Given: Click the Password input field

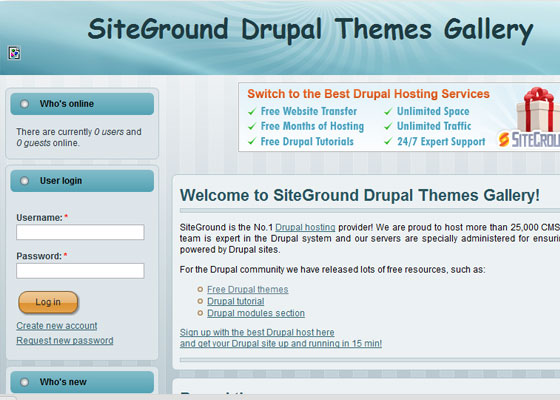Looking at the screenshot, I should click(x=80, y=271).
